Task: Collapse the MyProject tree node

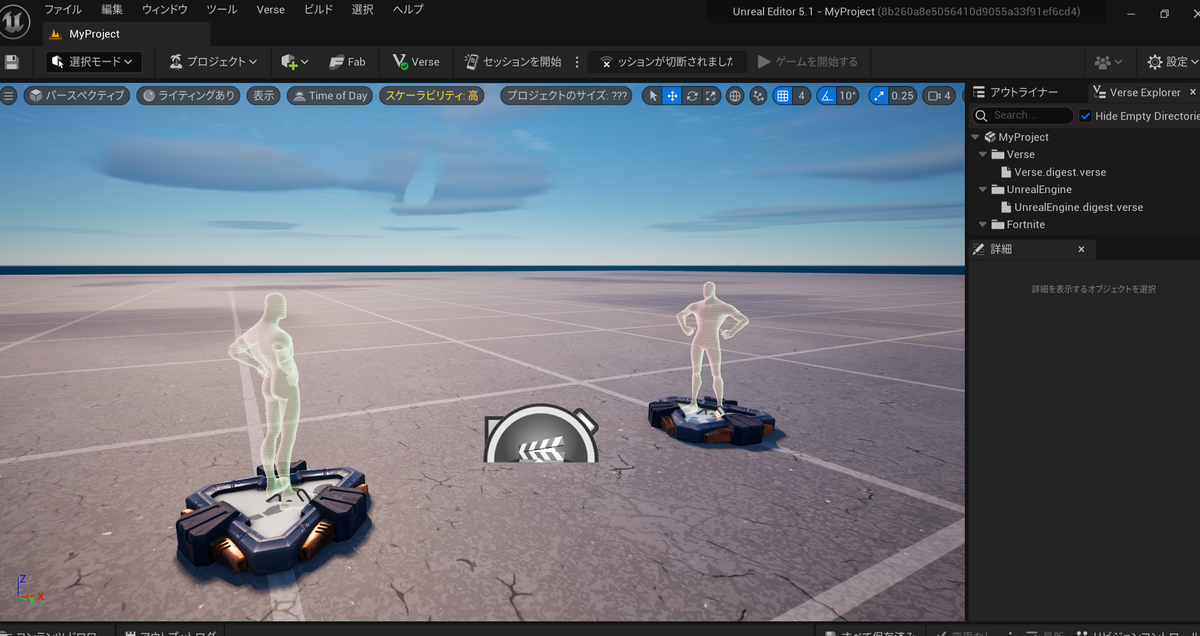Action: tap(975, 137)
